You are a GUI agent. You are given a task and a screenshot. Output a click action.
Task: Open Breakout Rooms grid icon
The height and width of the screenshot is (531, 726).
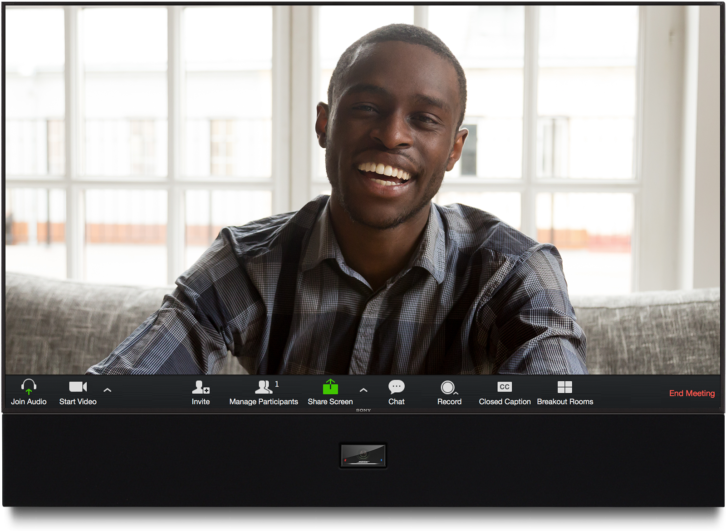pyautogui.click(x=565, y=387)
